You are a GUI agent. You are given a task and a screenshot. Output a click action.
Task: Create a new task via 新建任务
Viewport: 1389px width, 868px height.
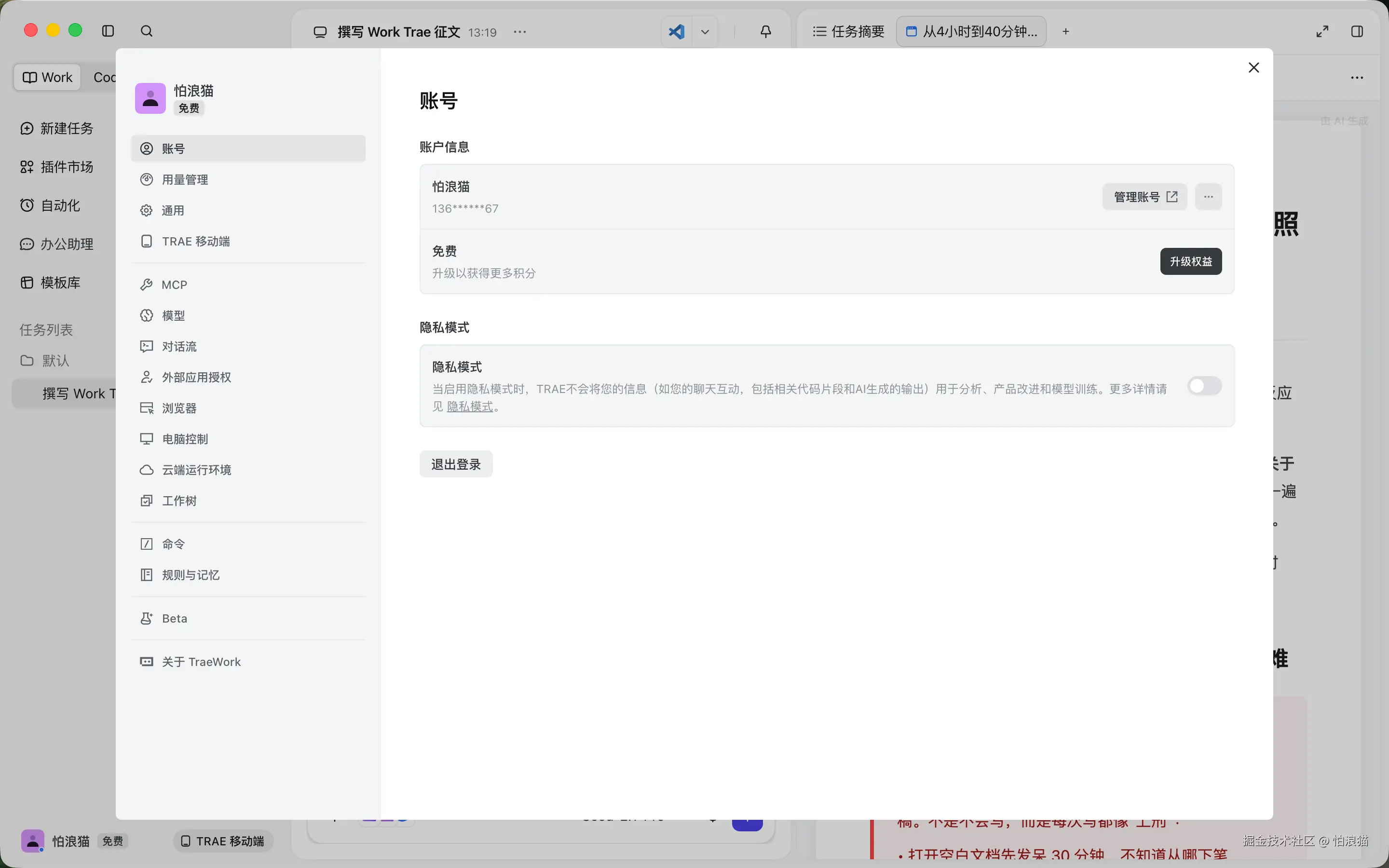(x=57, y=128)
